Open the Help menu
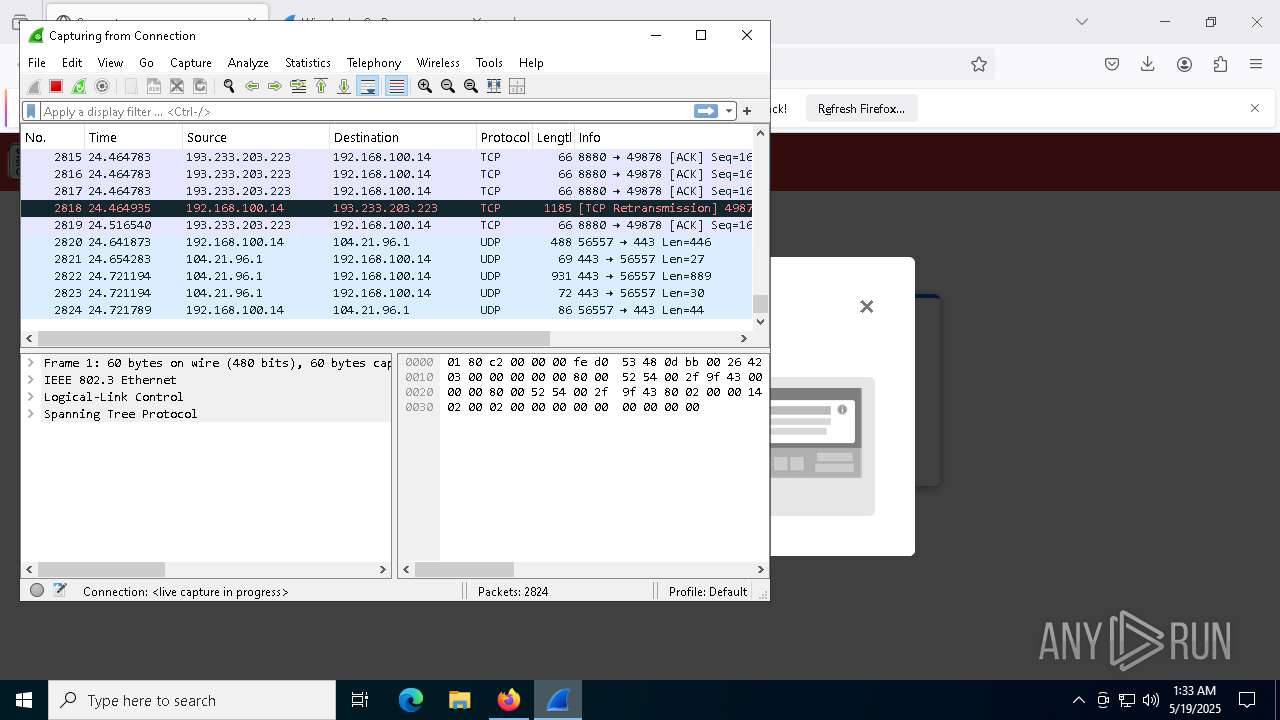 click(x=531, y=62)
